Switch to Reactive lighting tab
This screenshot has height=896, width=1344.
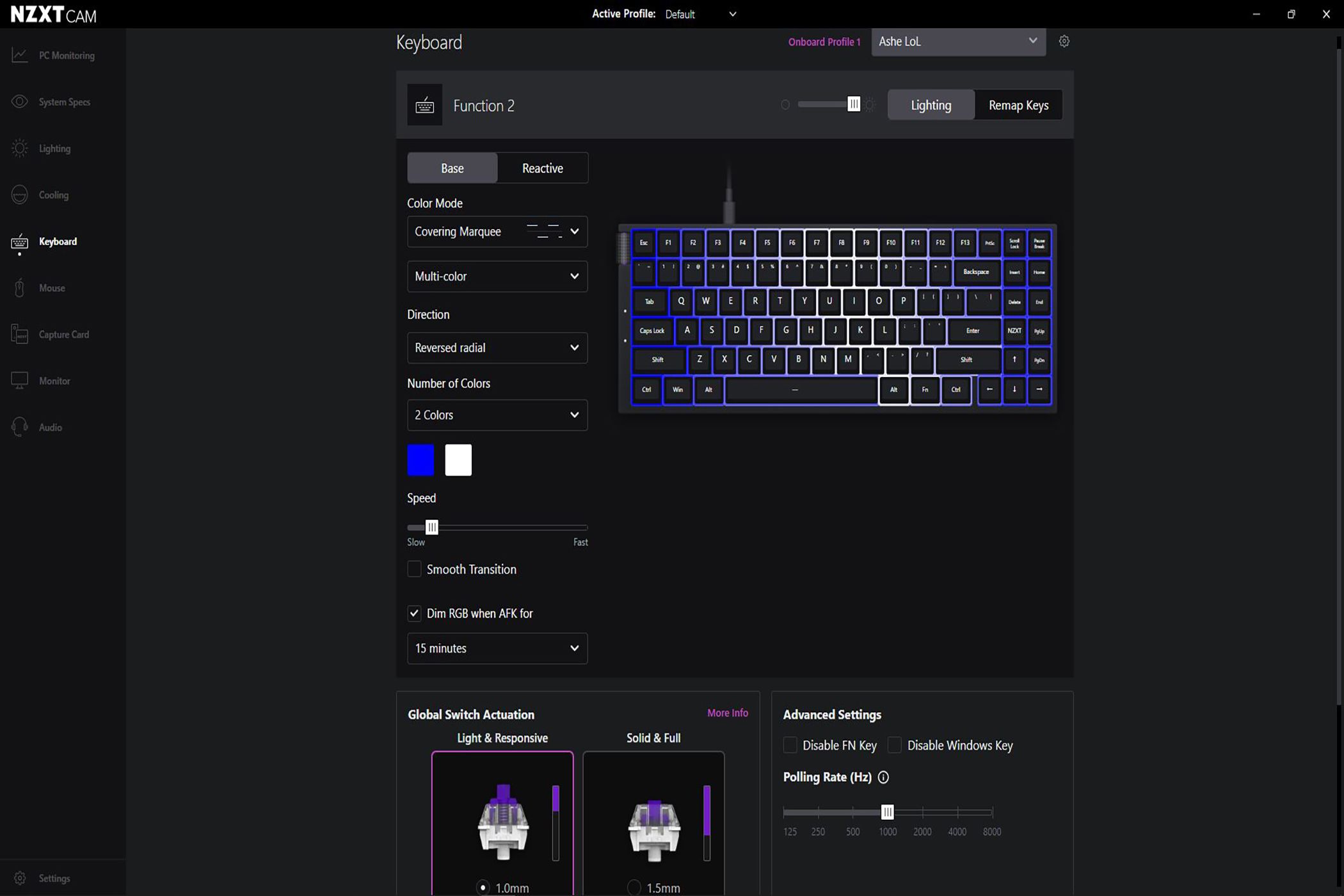click(x=543, y=168)
